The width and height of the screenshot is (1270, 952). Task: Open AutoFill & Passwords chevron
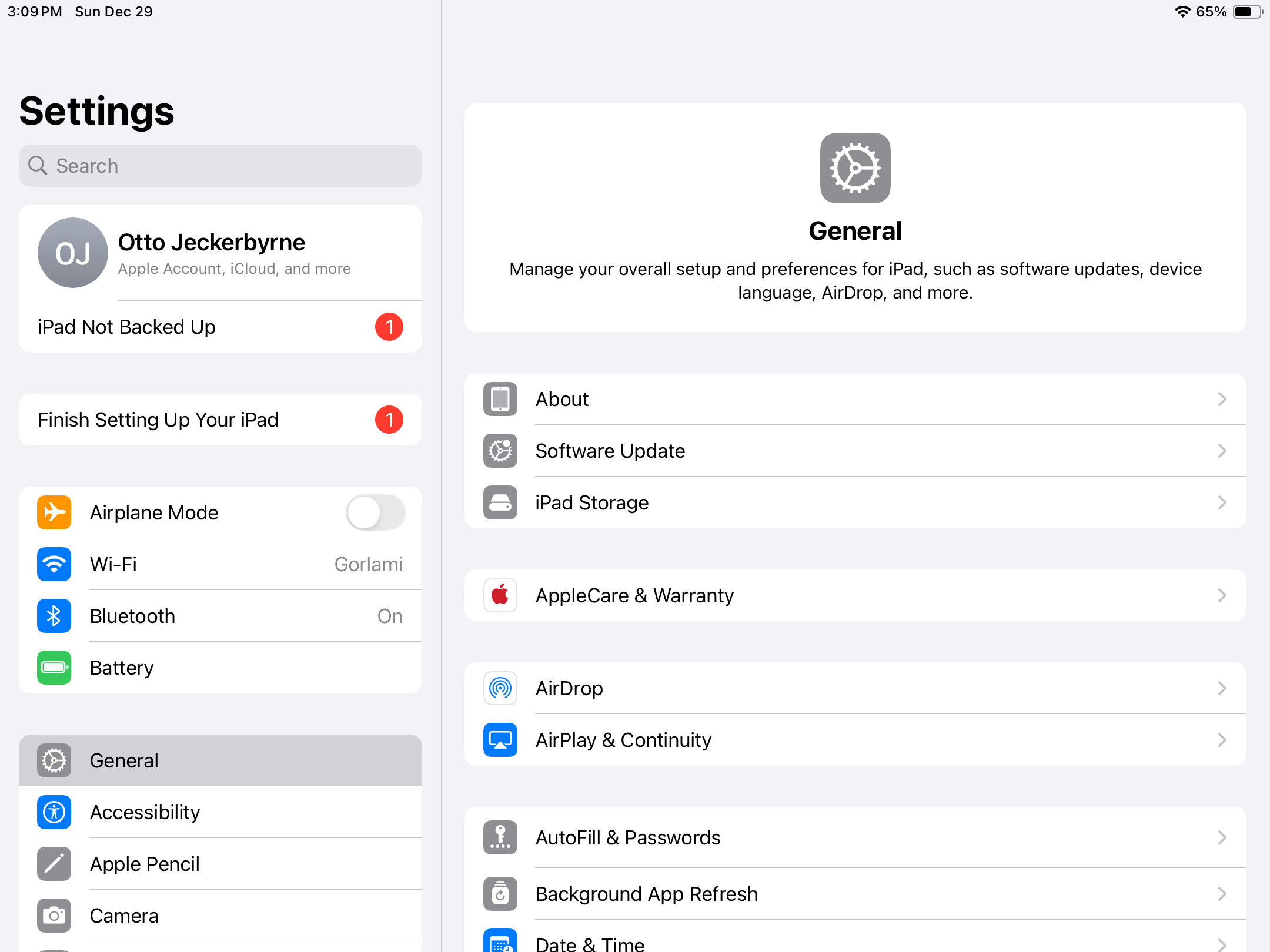(x=1222, y=837)
